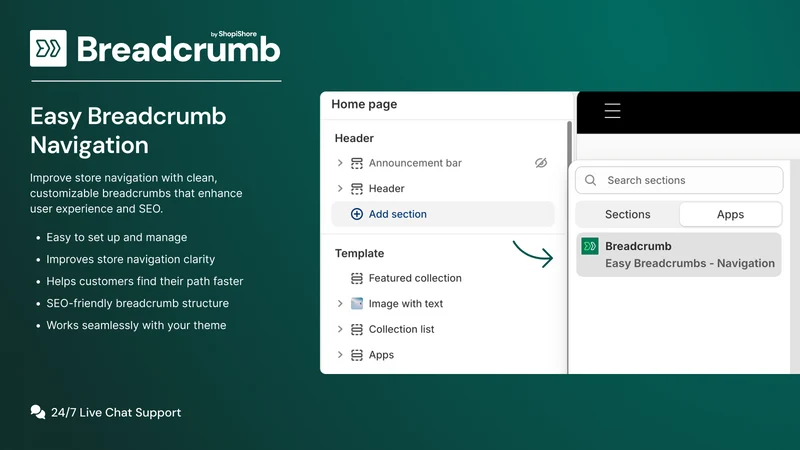Click the Header section icon
The width and height of the screenshot is (800, 450).
click(357, 189)
